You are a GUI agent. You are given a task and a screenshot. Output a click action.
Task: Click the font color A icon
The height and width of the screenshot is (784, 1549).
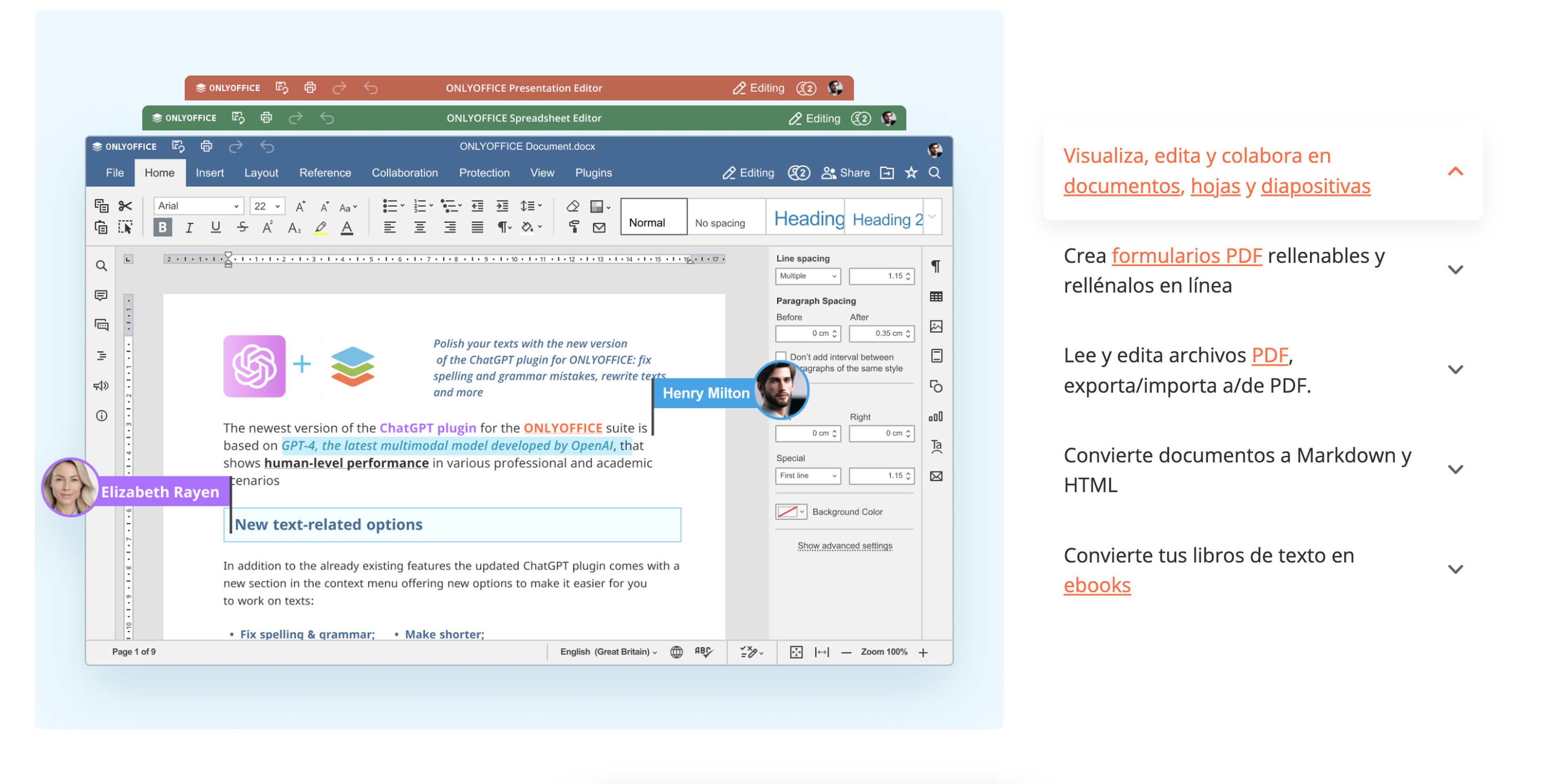click(347, 227)
